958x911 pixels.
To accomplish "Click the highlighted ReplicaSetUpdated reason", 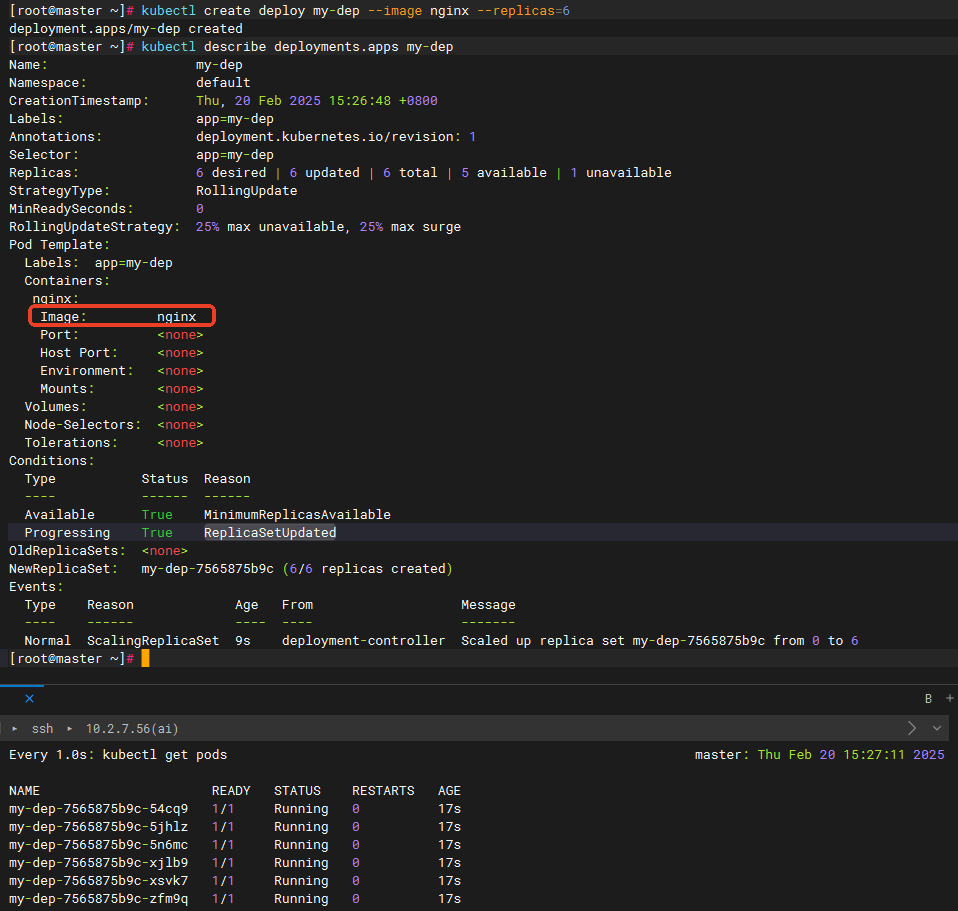I will pos(269,533).
